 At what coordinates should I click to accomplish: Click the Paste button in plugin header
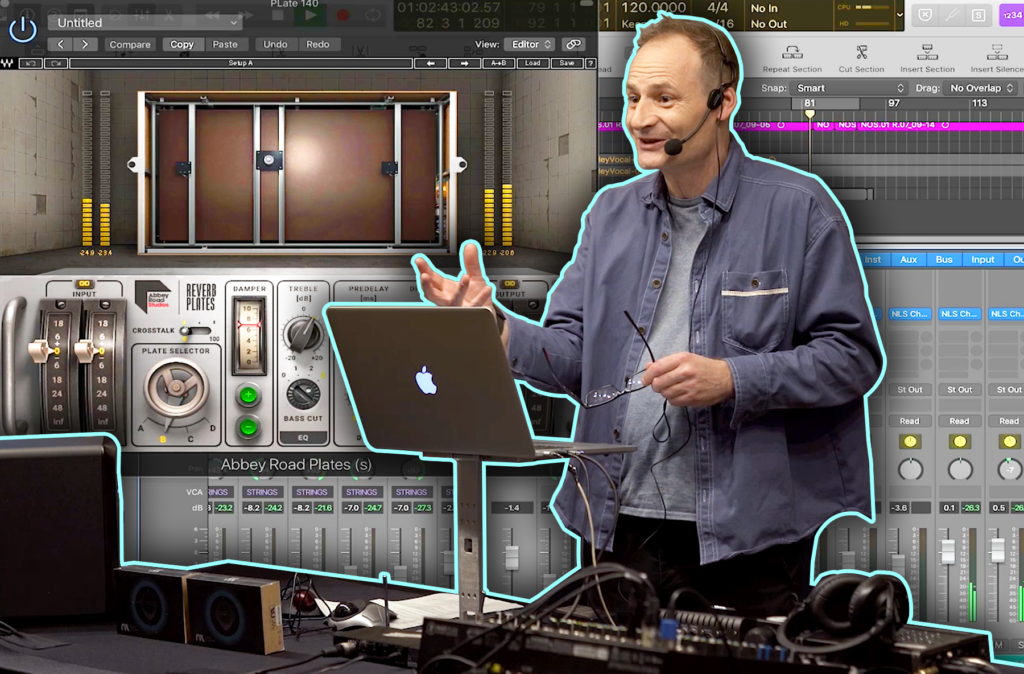click(x=225, y=44)
